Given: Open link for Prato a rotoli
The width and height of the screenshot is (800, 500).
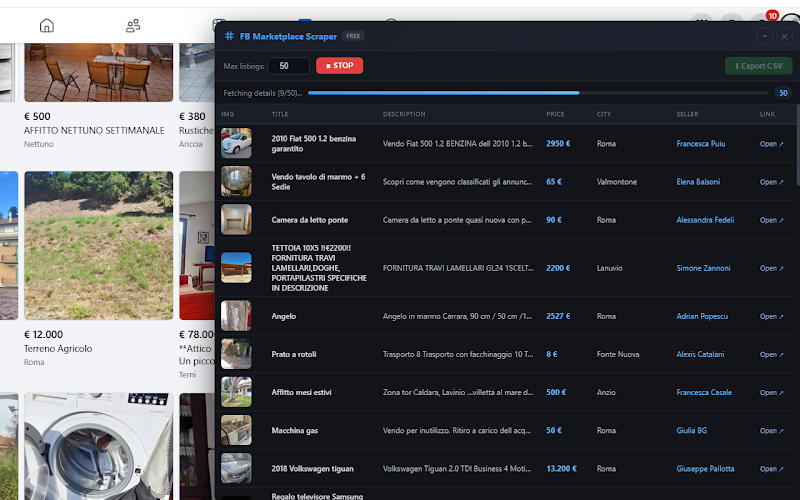Looking at the screenshot, I should [x=771, y=355].
